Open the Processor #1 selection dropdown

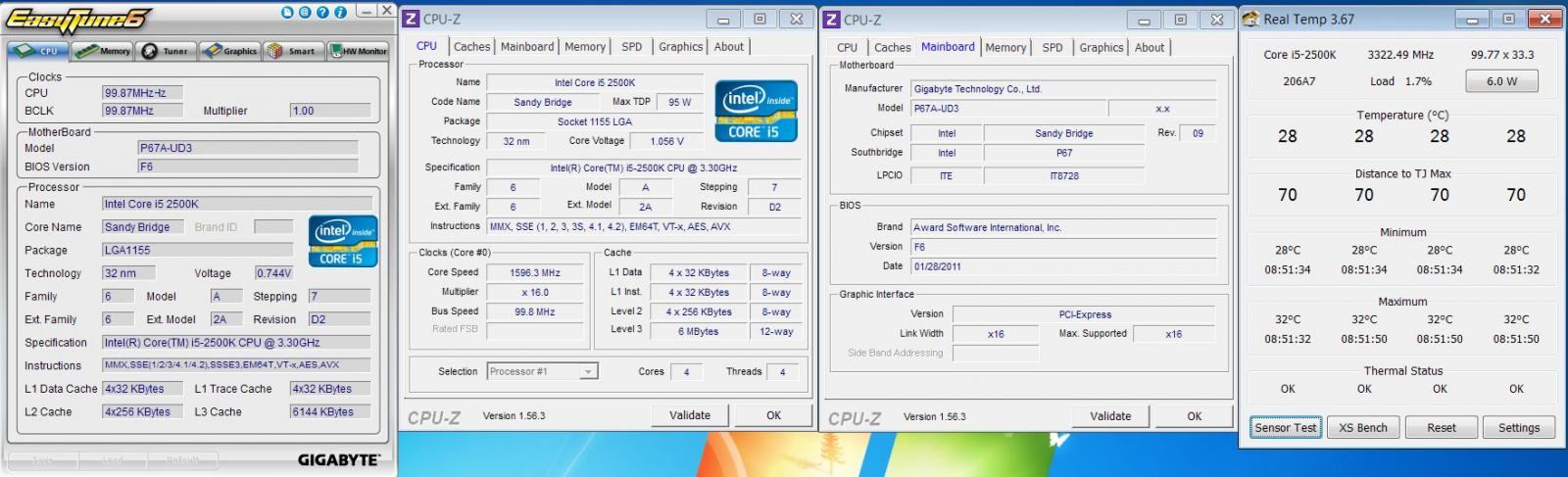tap(542, 371)
